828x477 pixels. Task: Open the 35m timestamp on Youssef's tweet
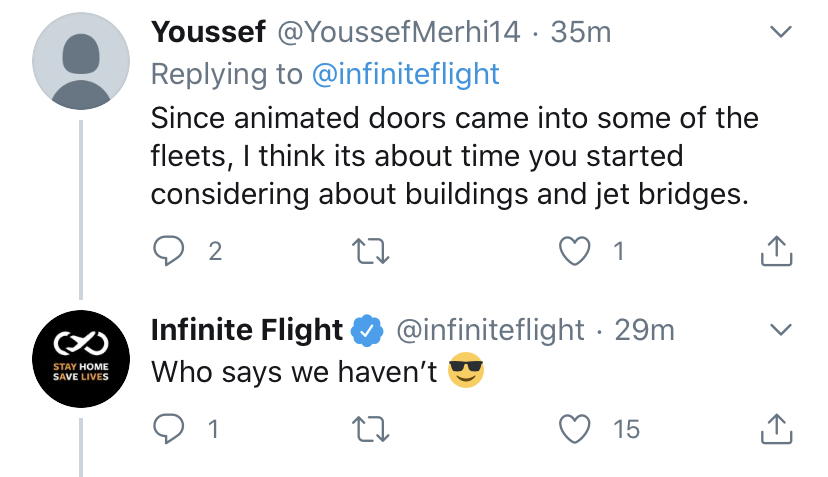coord(581,32)
